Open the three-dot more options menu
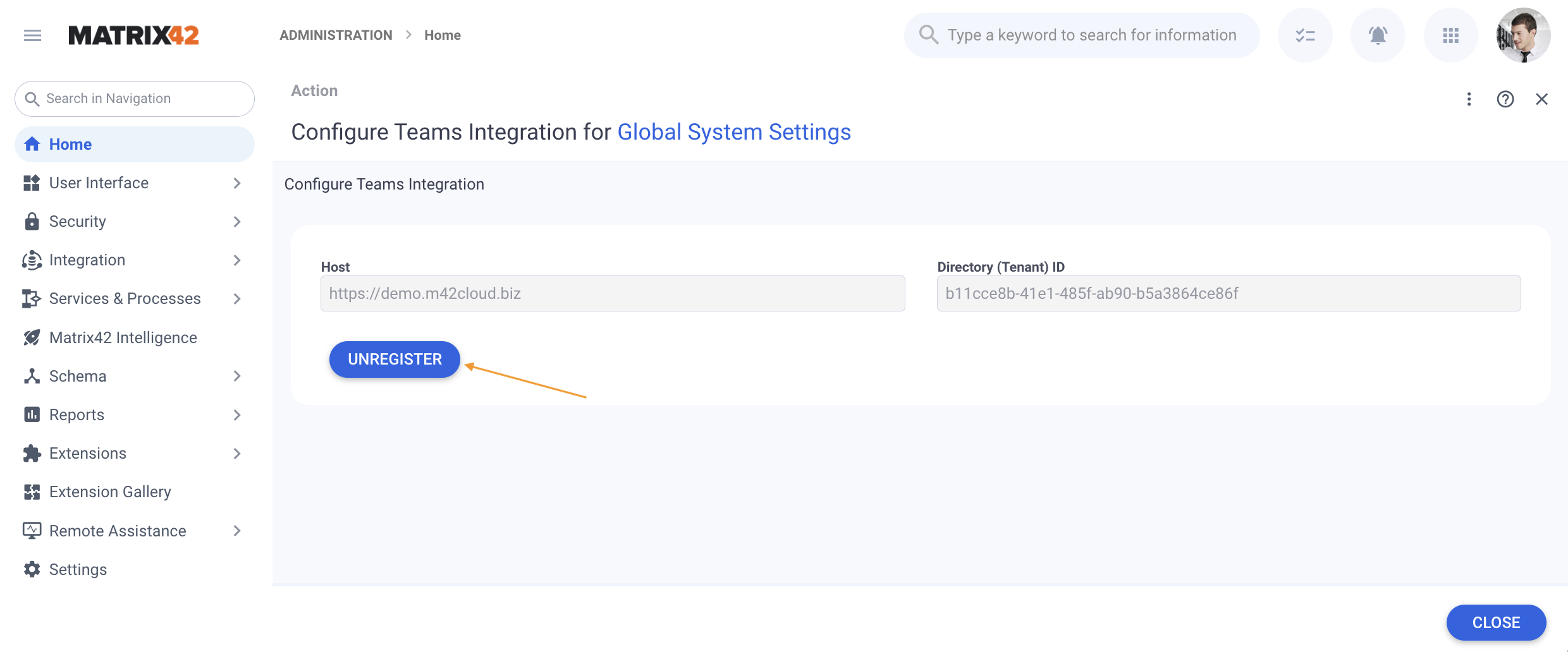The width and height of the screenshot is (1568, 652). 1469,99
